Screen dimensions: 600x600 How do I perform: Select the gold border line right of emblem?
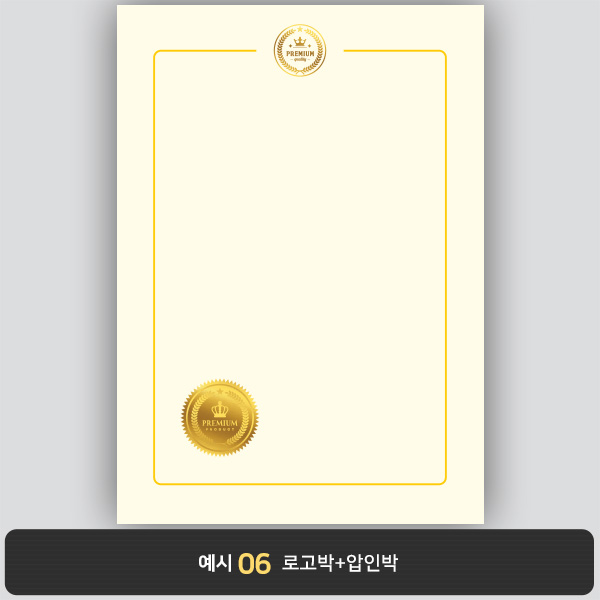tap(393, 51)
